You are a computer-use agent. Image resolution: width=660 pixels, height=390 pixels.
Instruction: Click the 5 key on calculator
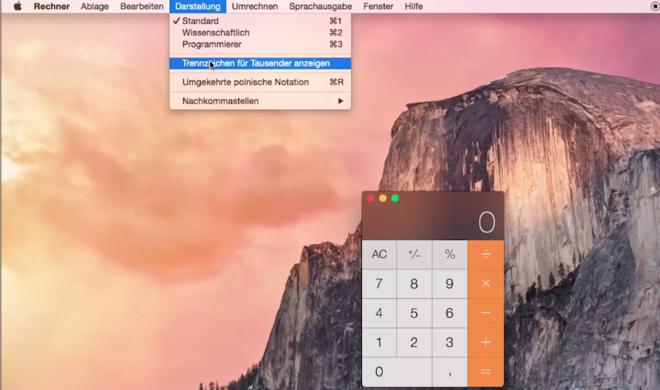(x=414, y=313)
